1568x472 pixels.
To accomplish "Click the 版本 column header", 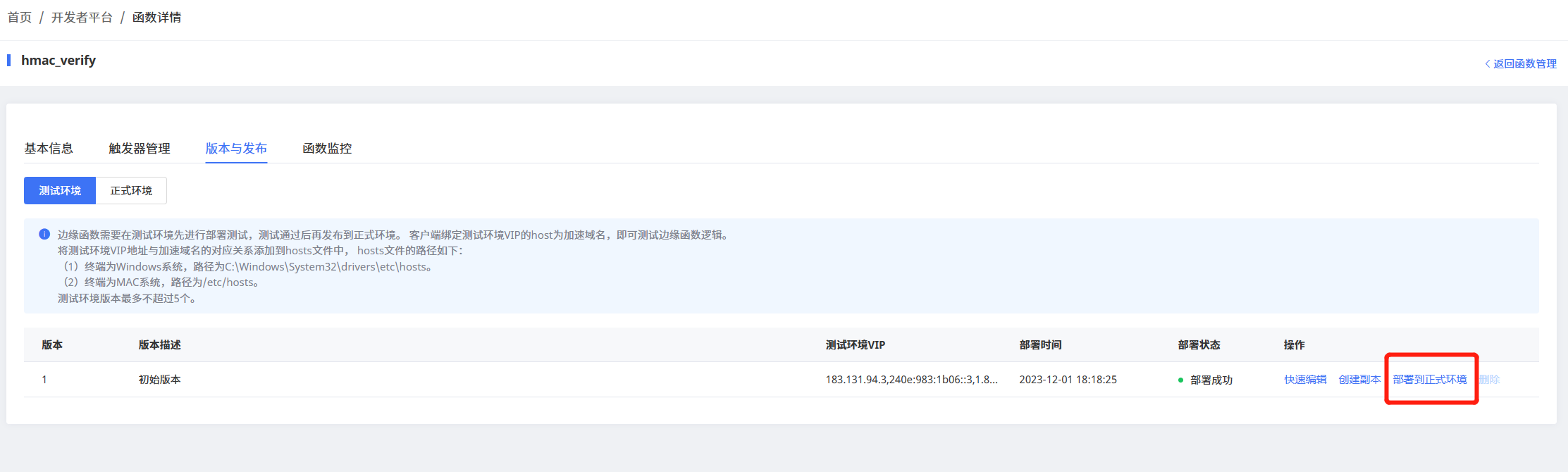I will click(x=52, y=345).
